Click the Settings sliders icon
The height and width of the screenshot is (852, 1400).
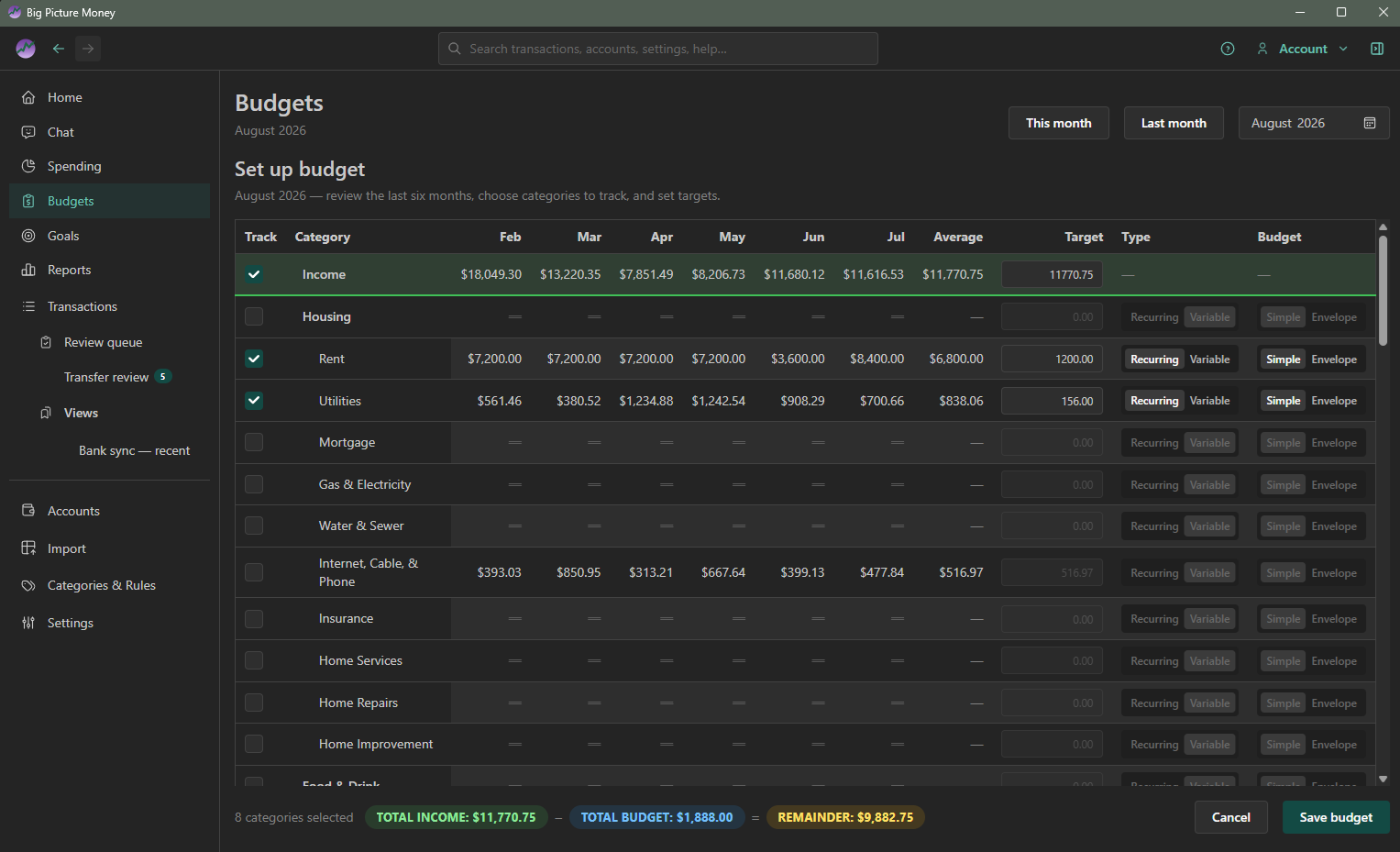[x=28, y=623]
